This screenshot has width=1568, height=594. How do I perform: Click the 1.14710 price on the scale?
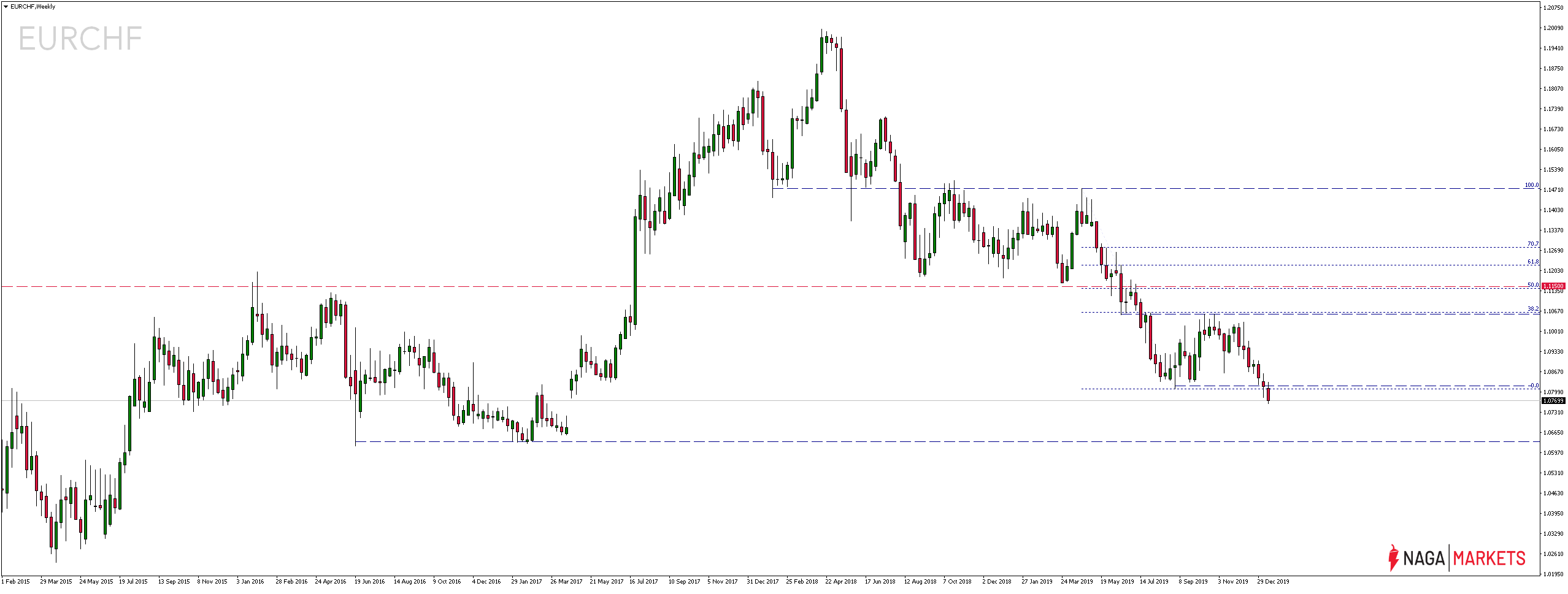1553,190
